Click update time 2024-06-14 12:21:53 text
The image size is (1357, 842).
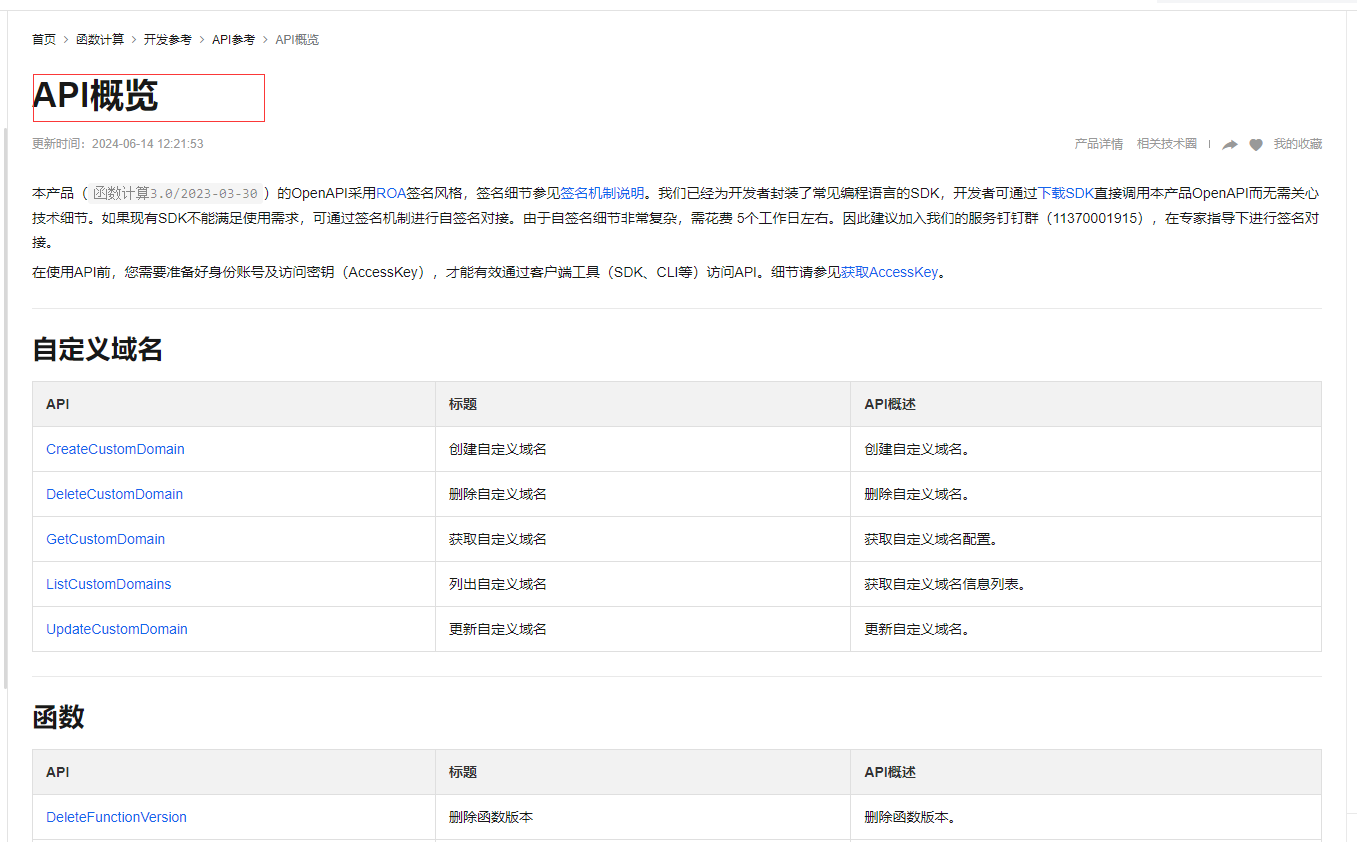117,144
